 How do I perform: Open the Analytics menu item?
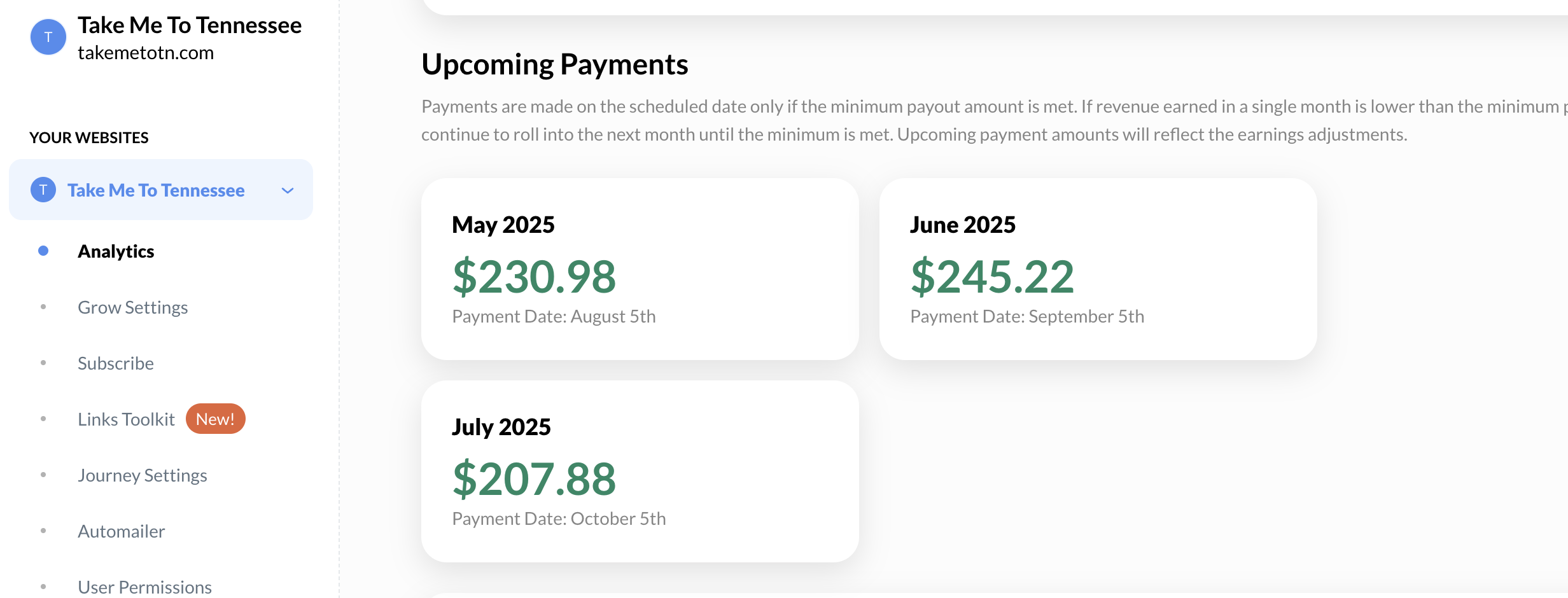click(116, 251)
